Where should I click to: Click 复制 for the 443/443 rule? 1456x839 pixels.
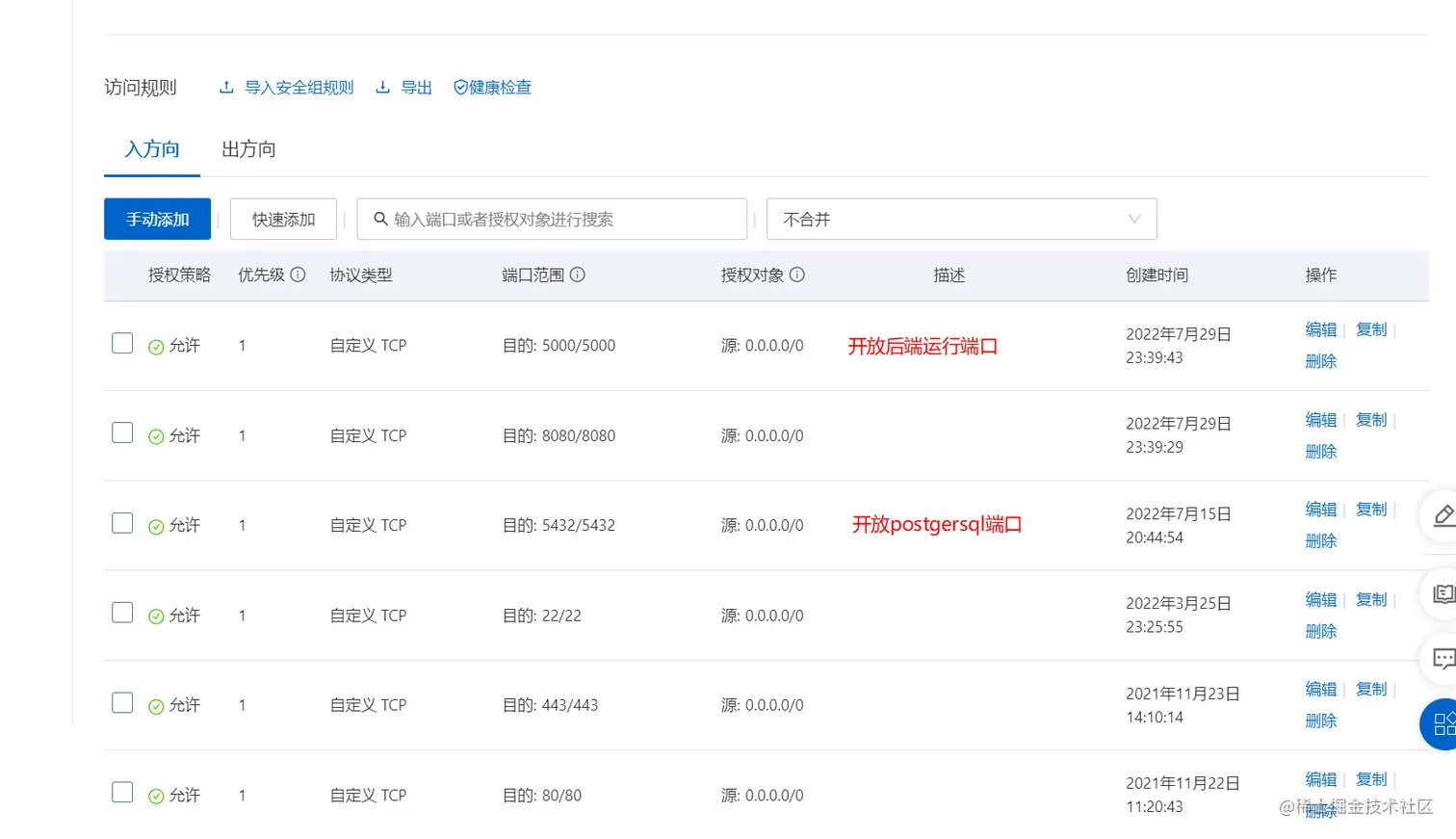[x=1371, y=690]
